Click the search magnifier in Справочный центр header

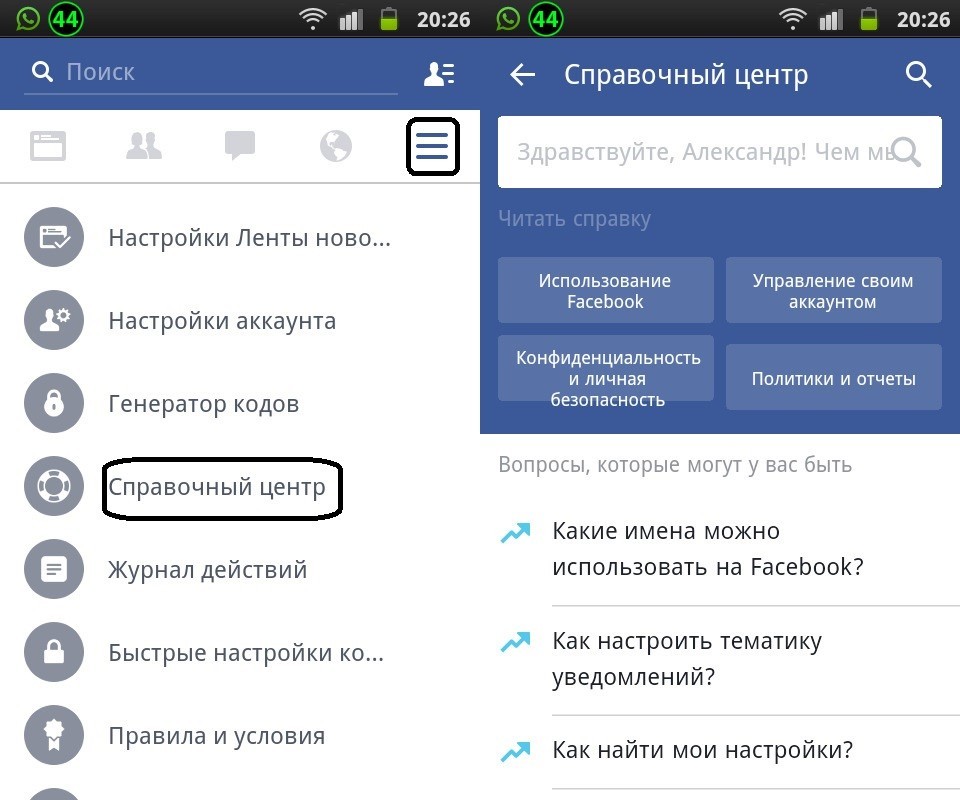(x=918, y=75)
